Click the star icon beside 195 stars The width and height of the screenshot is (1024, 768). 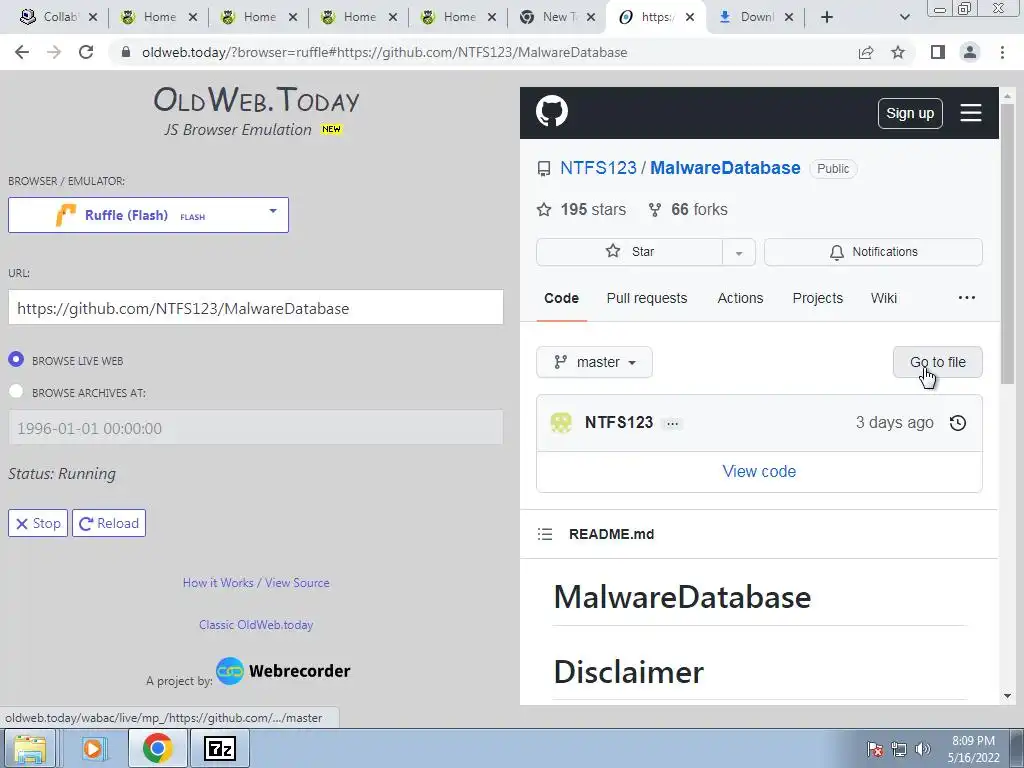543,210
